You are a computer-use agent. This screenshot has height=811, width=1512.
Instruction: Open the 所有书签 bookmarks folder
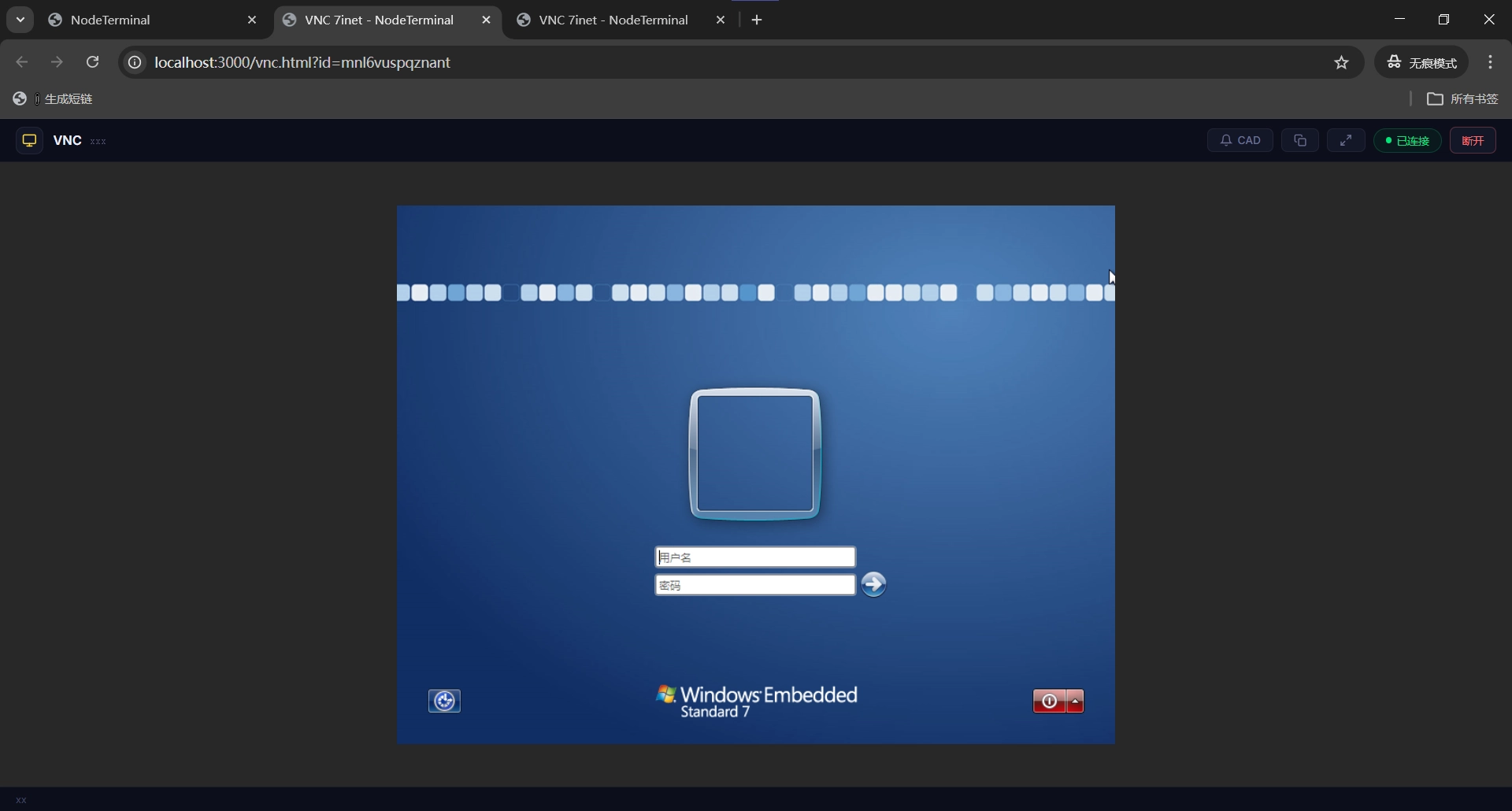[x=1463, y=98]
